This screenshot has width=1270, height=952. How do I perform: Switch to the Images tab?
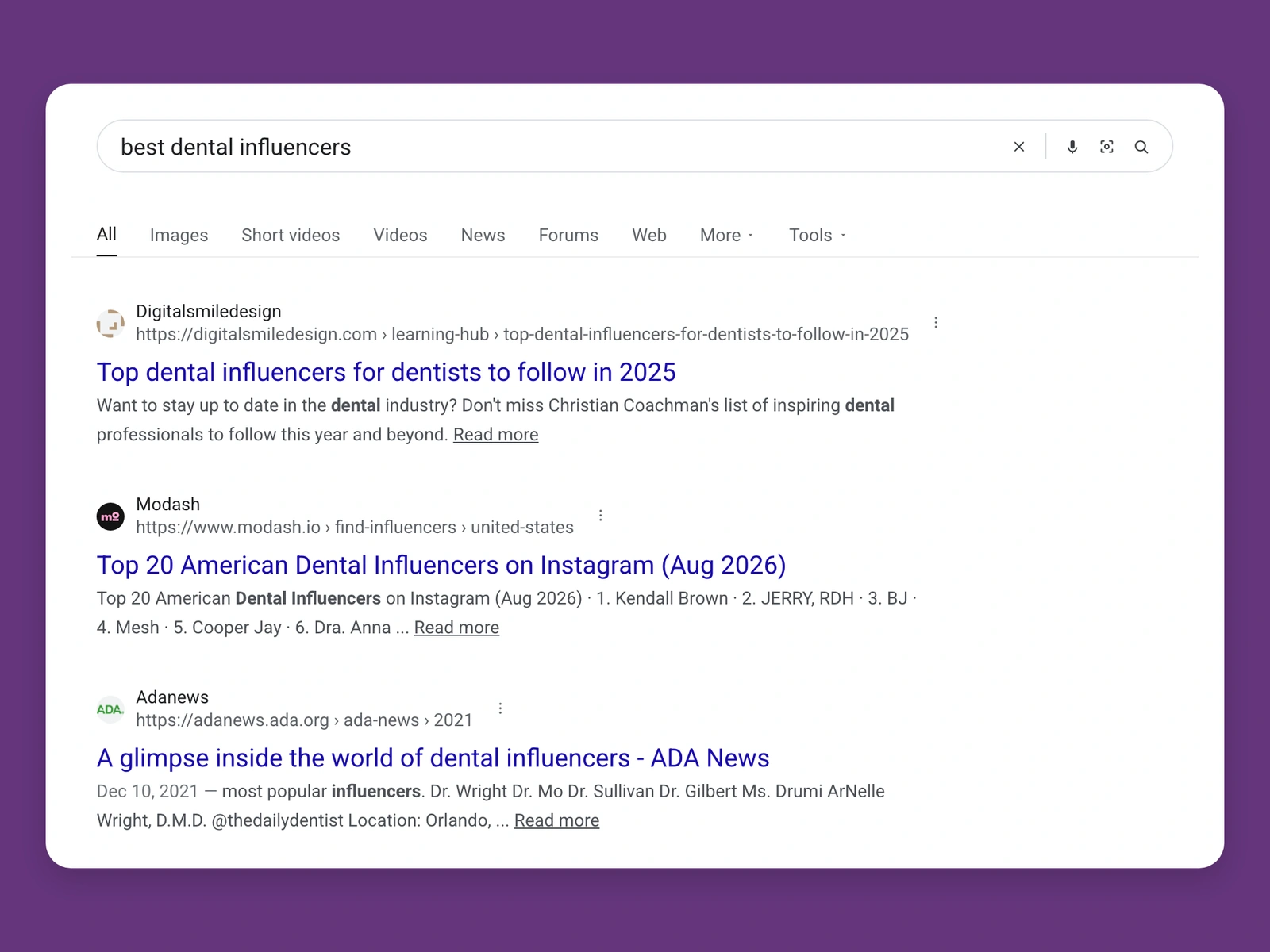(179, 235)
